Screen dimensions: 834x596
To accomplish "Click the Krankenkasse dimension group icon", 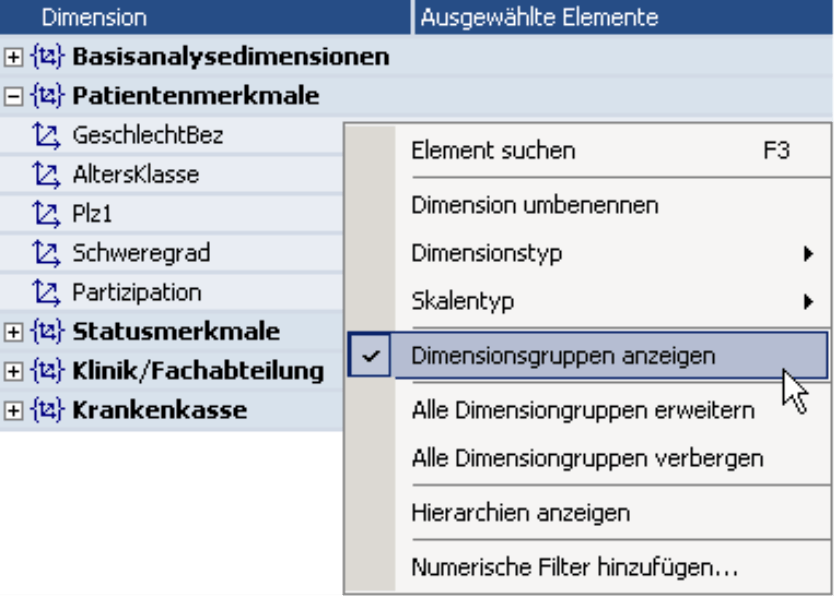I will point(47,410).
